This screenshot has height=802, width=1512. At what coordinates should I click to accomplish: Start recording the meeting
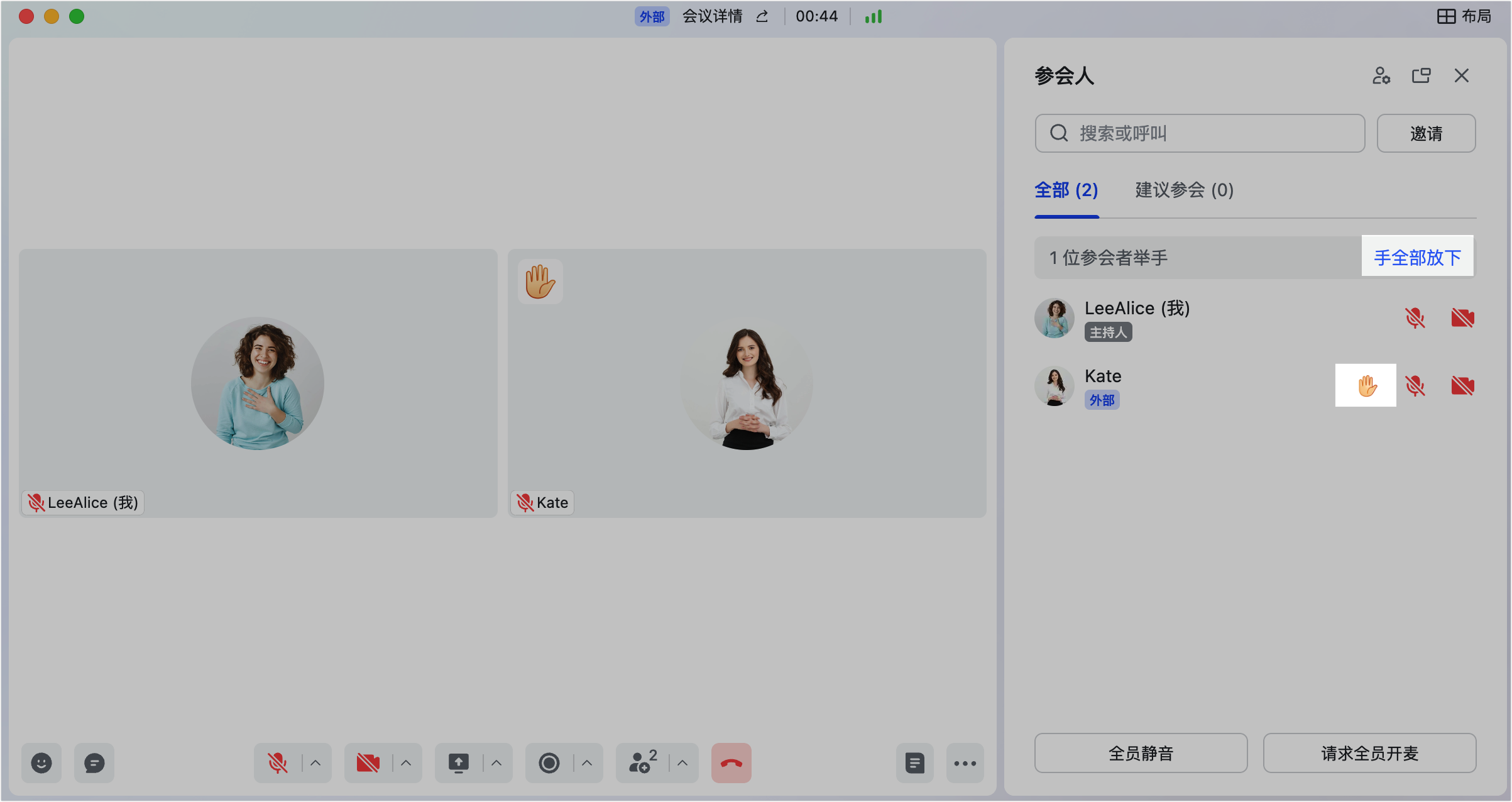click(x=549, y=763)
